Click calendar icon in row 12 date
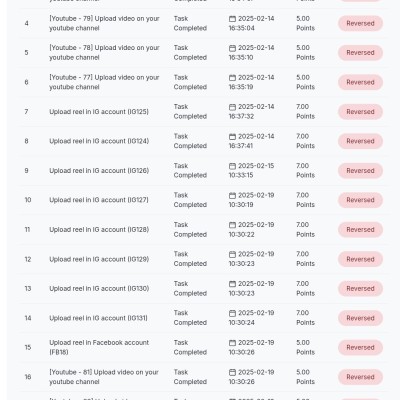This screenshot has width=400, height=400. point(232,255)
